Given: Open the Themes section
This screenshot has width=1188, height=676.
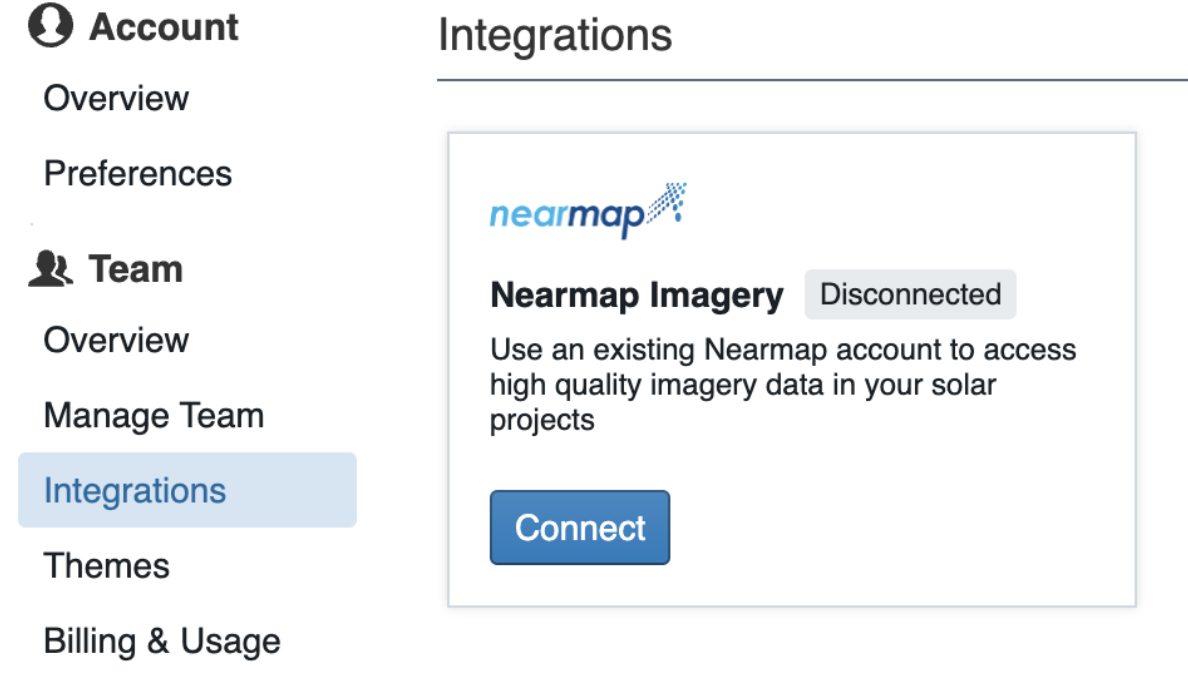Looking at the screenshot, I should (107, 566).
